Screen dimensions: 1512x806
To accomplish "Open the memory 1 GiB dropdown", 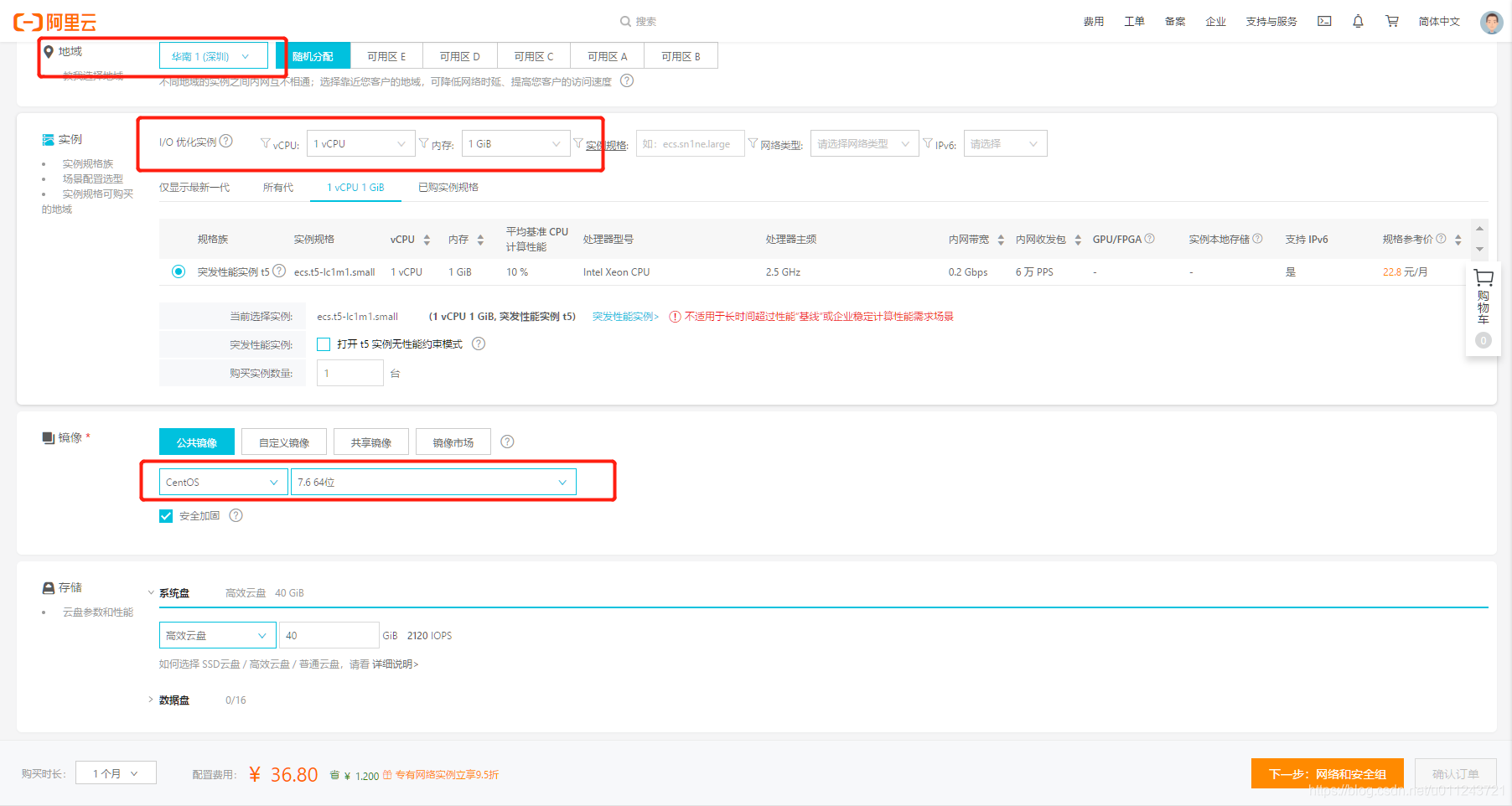I will coord(515,143).
